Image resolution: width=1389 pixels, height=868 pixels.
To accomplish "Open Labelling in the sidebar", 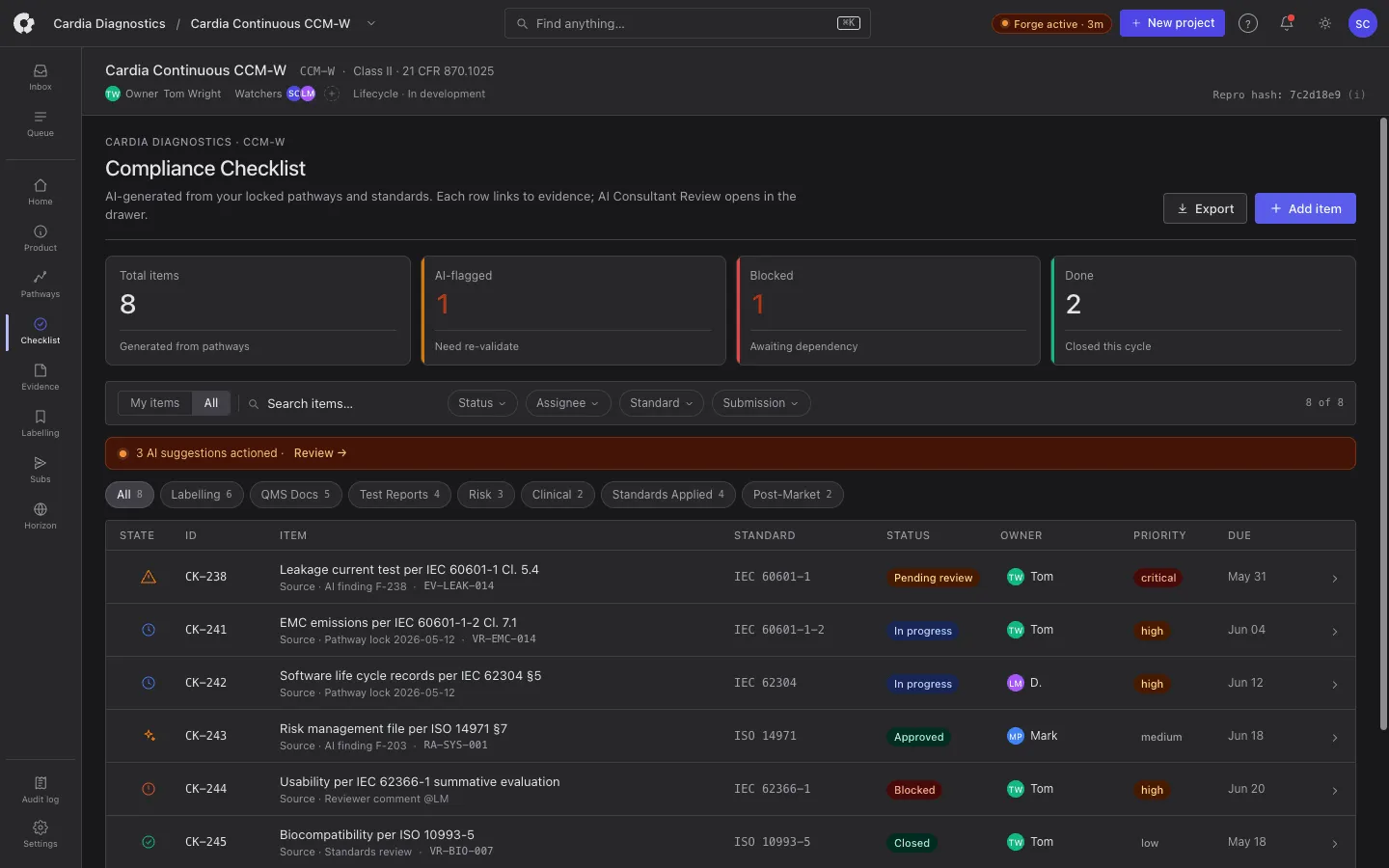I will 41,423.
